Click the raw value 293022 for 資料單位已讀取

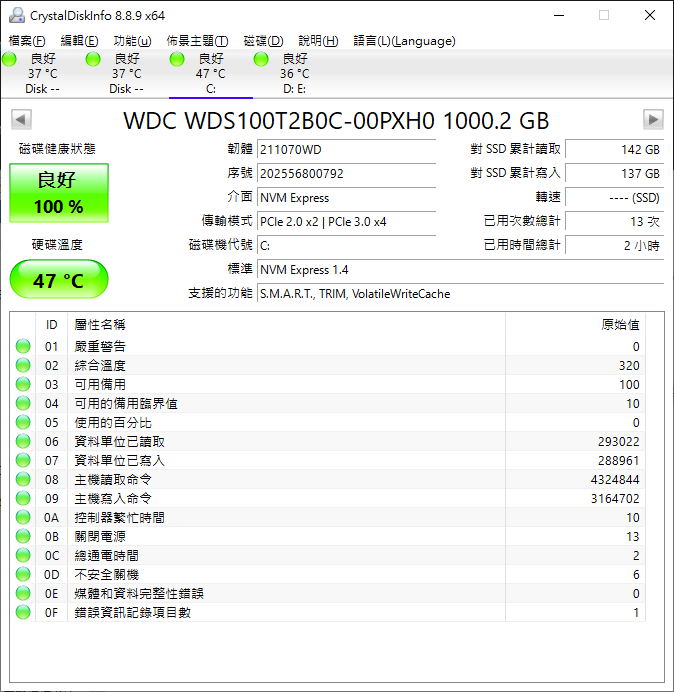[x=618, y=441]
